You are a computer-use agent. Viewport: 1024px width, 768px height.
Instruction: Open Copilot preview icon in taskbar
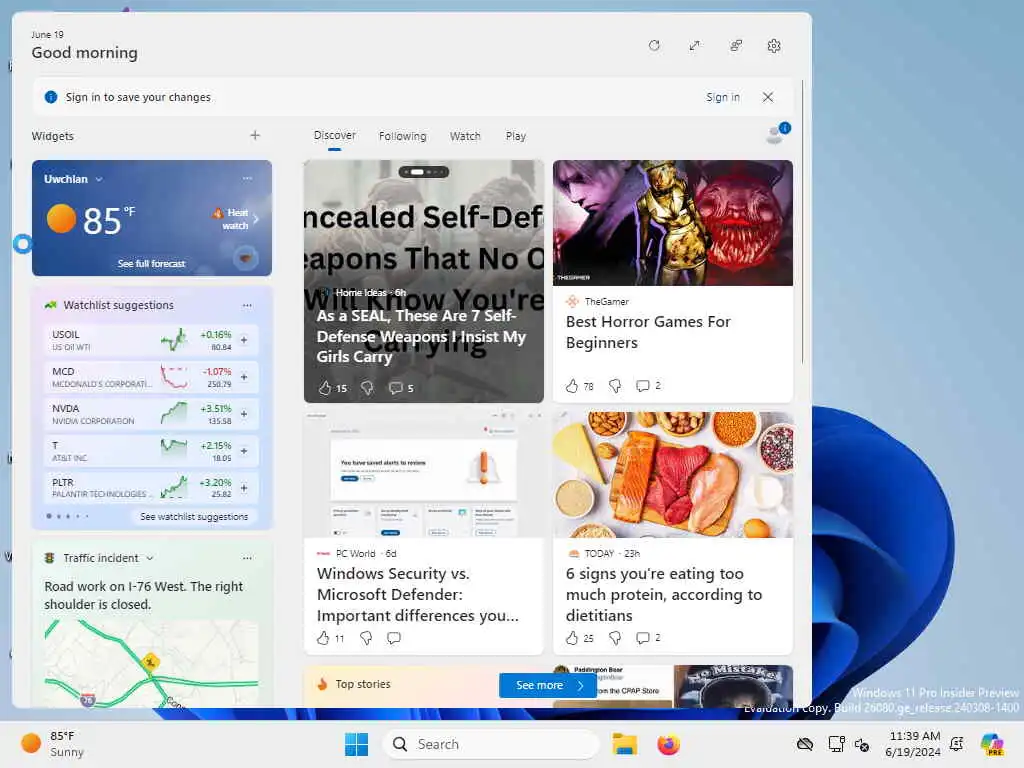tap(992, 744)
